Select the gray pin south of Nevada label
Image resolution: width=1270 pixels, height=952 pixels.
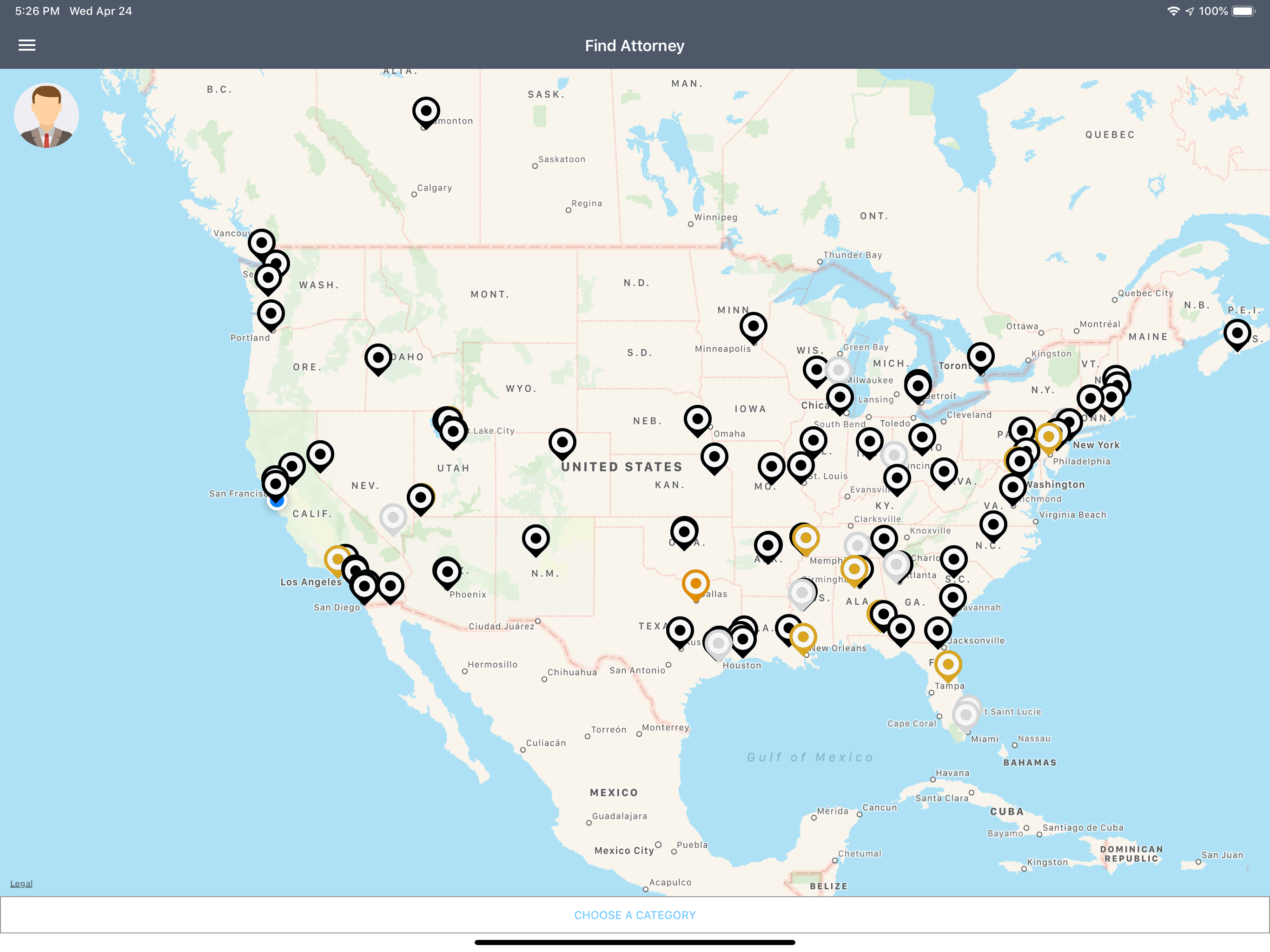pos(393,519)
